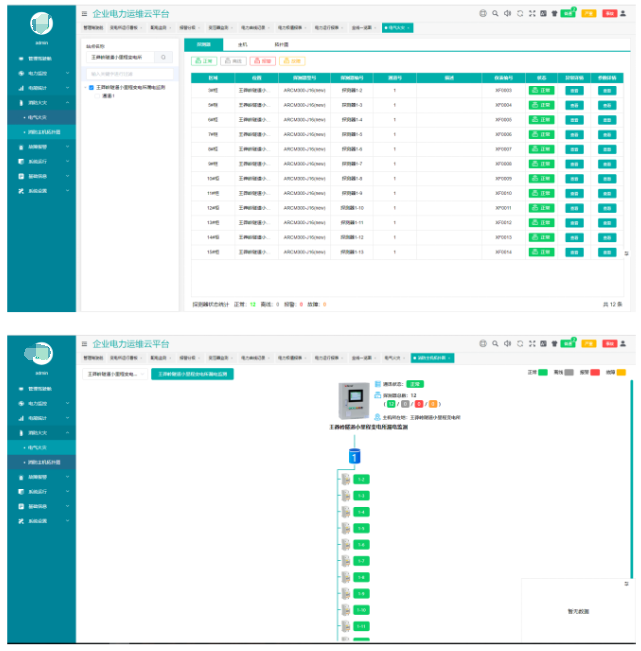Click small collapse icon at table right edge

(626, 253)
